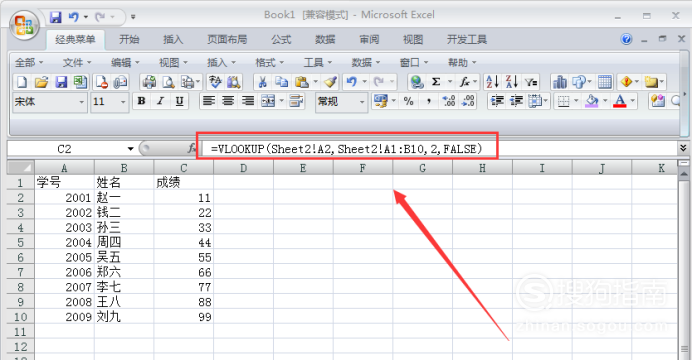Click the Increase Decimal icon

(448, 101)
